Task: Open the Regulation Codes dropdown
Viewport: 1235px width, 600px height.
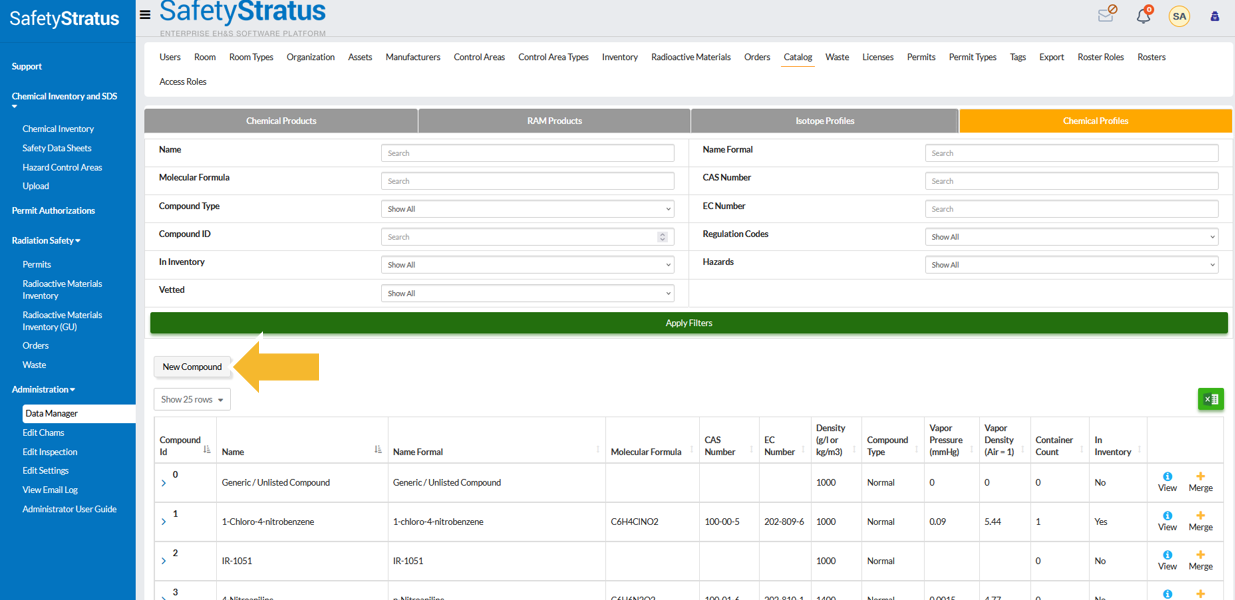Action: [1072, 237]
